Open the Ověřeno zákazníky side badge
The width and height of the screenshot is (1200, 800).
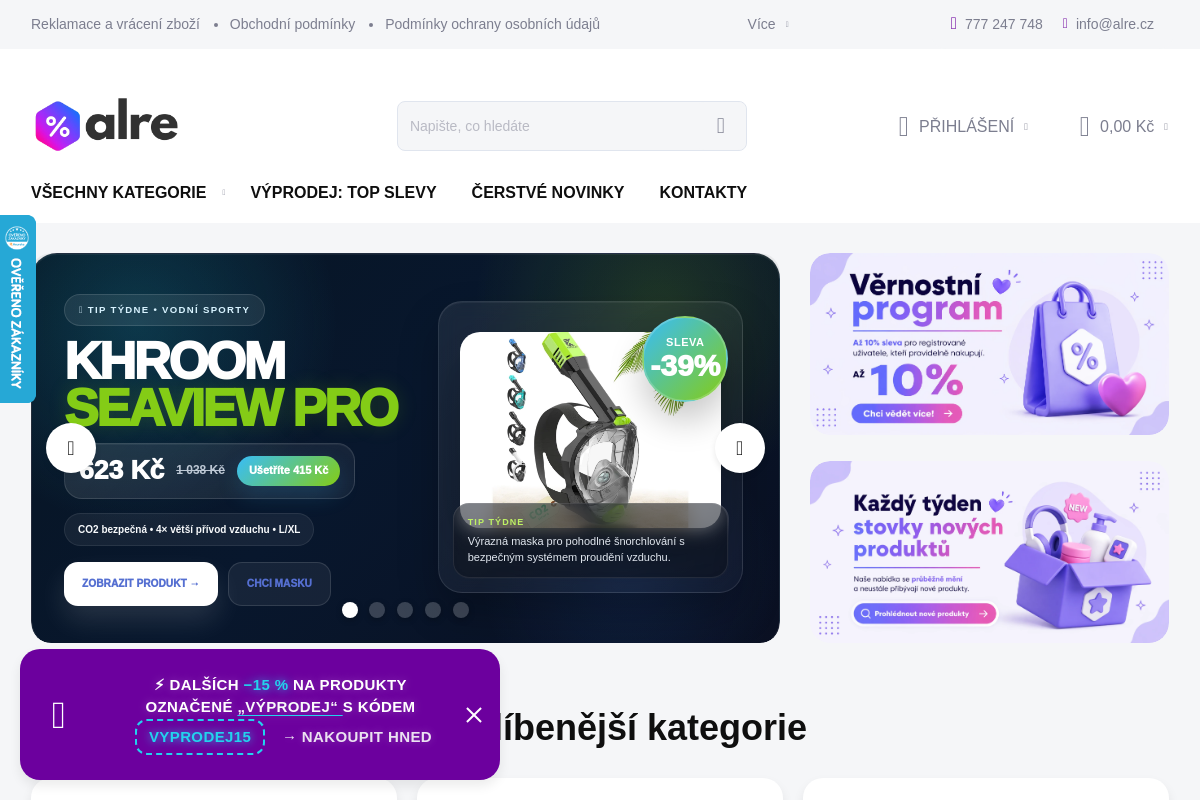pyautogui.click(x=17, y=309)
